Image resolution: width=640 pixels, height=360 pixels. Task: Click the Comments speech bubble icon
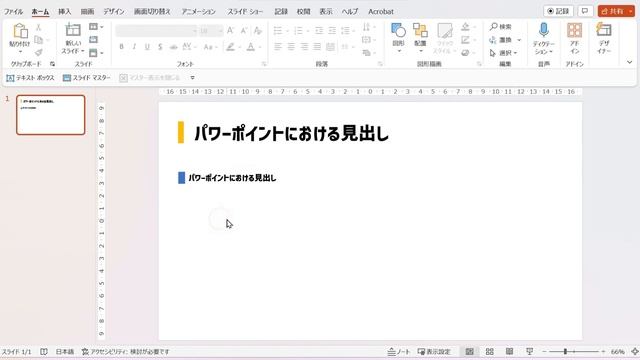pyautogui.click(x=585, y=11)
